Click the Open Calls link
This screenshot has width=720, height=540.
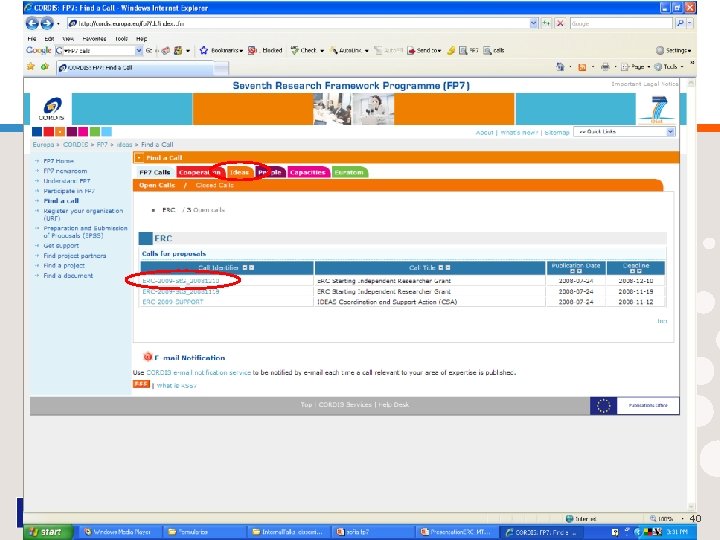[157, 185]
